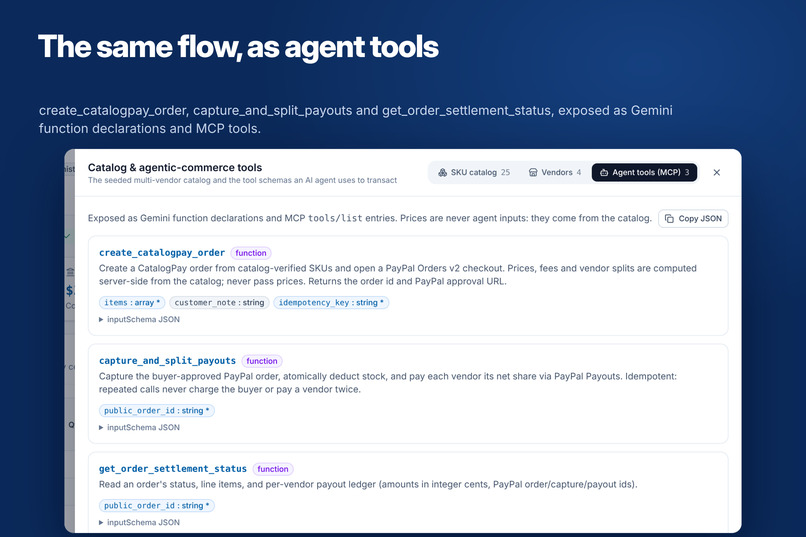Click the 25 count badge on SKU catalog
This screenshot has width=806, height=537.
coord(505,172)
